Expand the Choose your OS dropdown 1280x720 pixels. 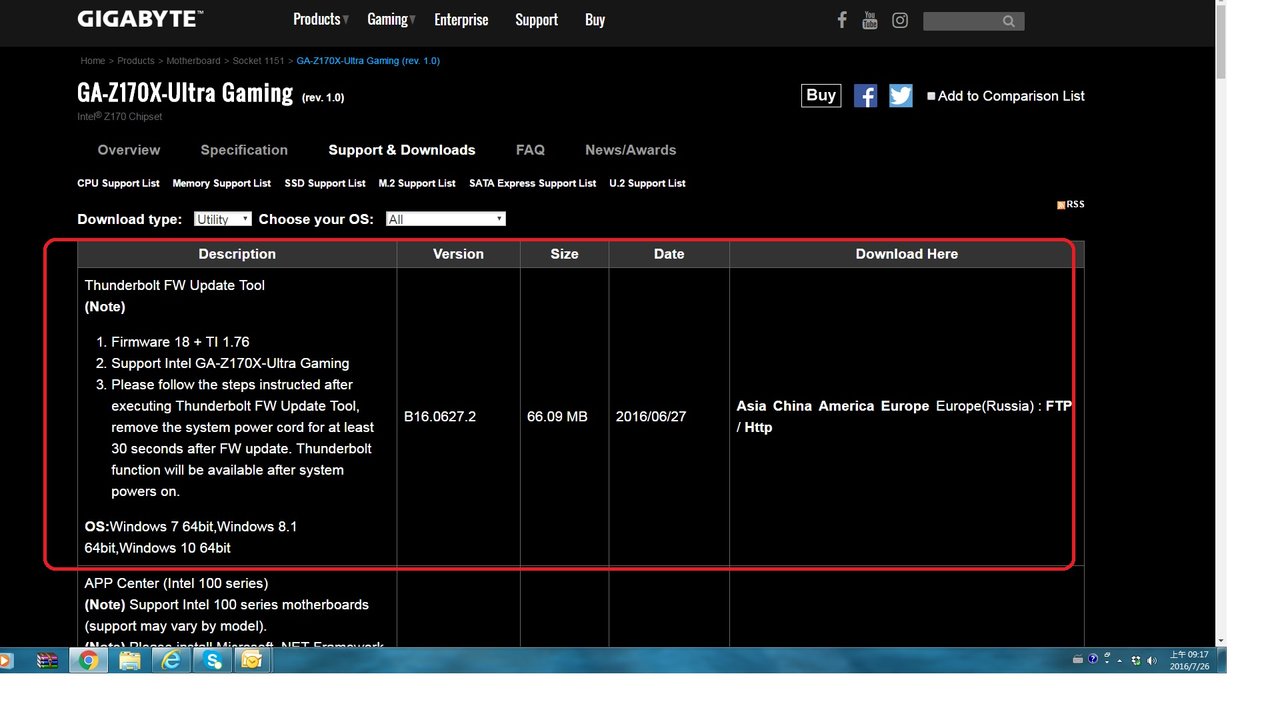[x=445, y=219]
